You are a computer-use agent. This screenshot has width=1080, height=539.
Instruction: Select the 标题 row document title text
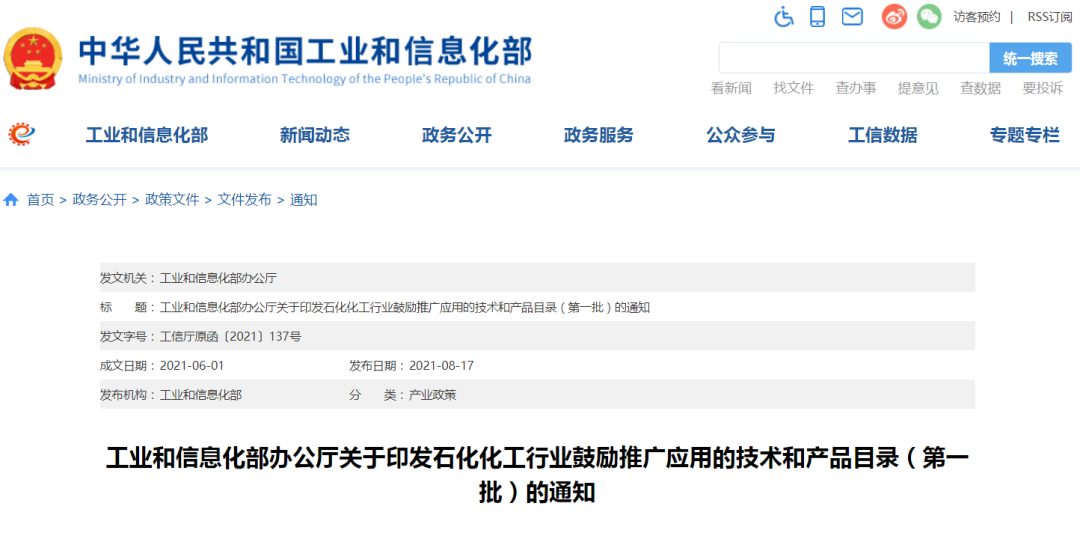coord(405,308)
